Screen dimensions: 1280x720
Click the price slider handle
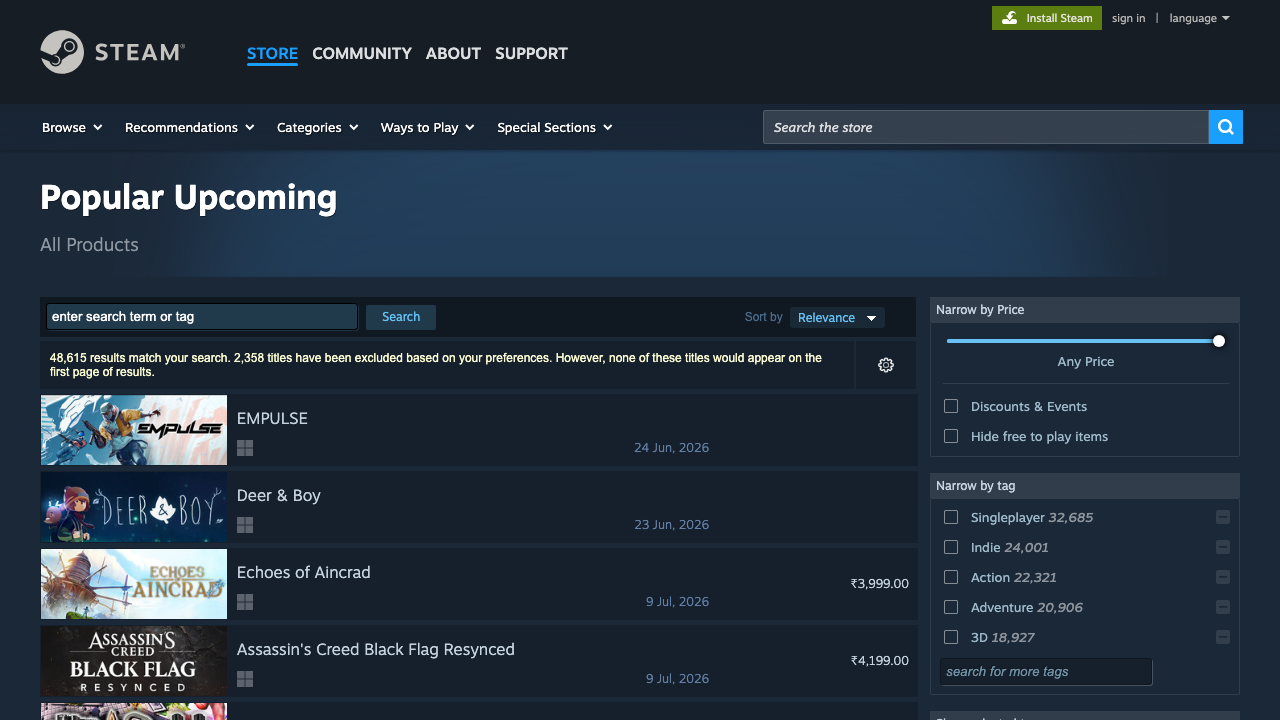tap(1219, 341)
